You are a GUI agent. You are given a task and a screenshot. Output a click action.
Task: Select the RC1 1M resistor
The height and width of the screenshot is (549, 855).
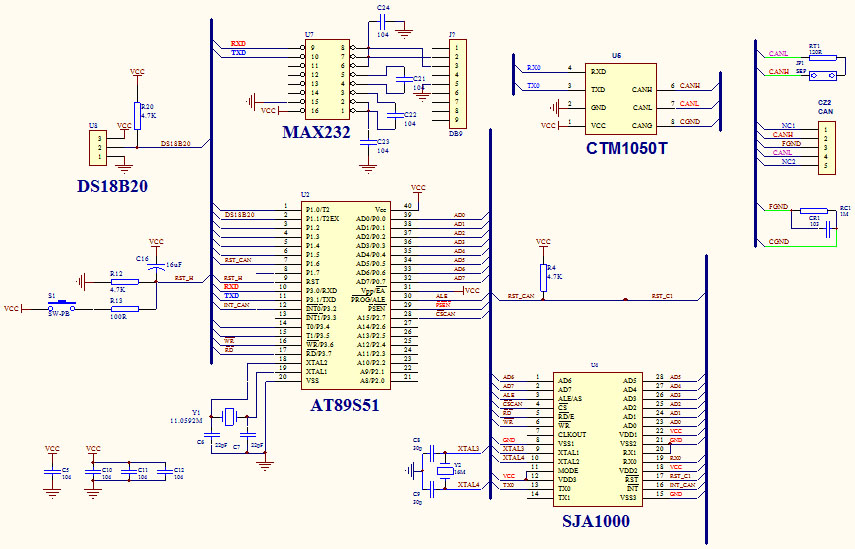click(814, 210)
